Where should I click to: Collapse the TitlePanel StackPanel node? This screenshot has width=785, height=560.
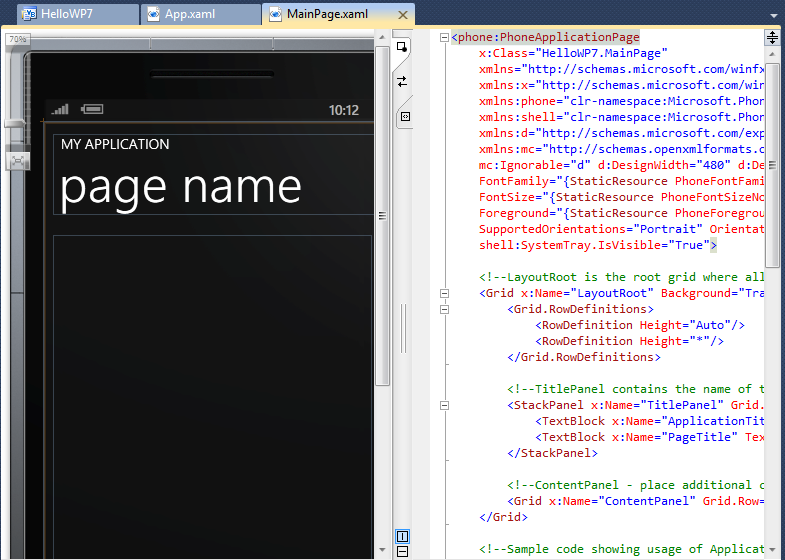[x=443, y=405]
